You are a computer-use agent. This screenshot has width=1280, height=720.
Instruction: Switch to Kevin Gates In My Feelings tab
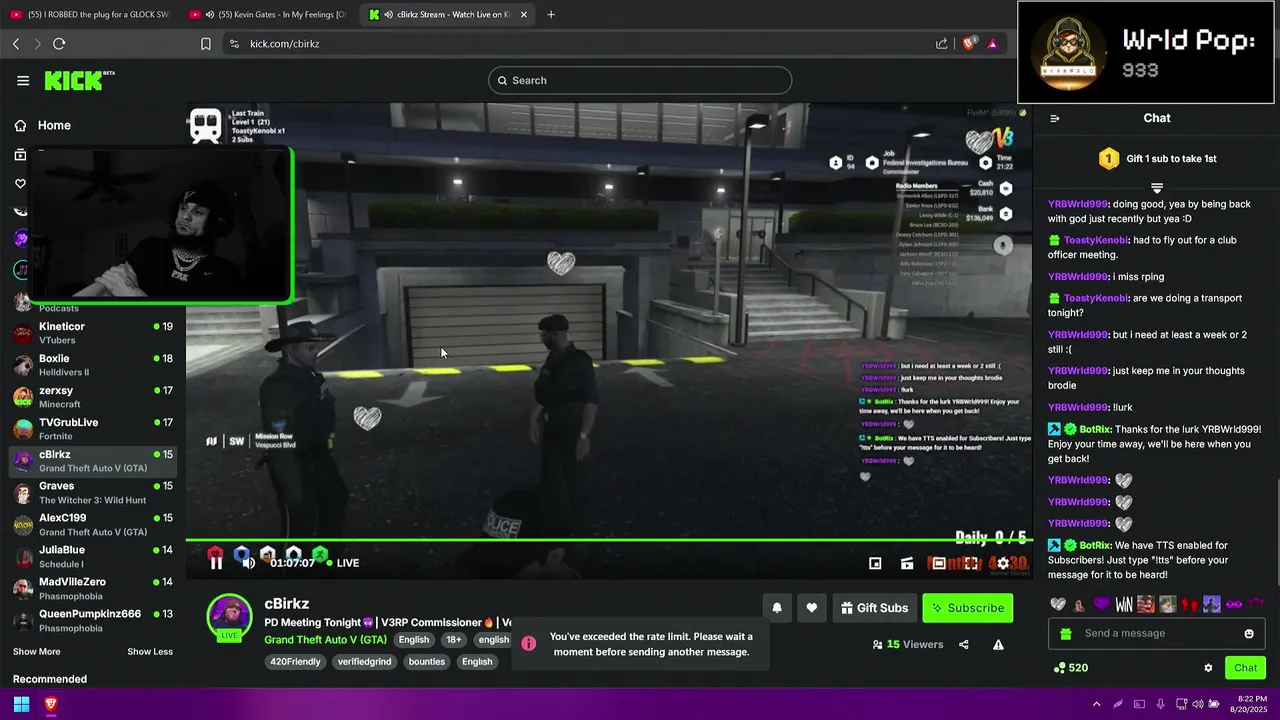pyautogui.click(x=268, y=14)
